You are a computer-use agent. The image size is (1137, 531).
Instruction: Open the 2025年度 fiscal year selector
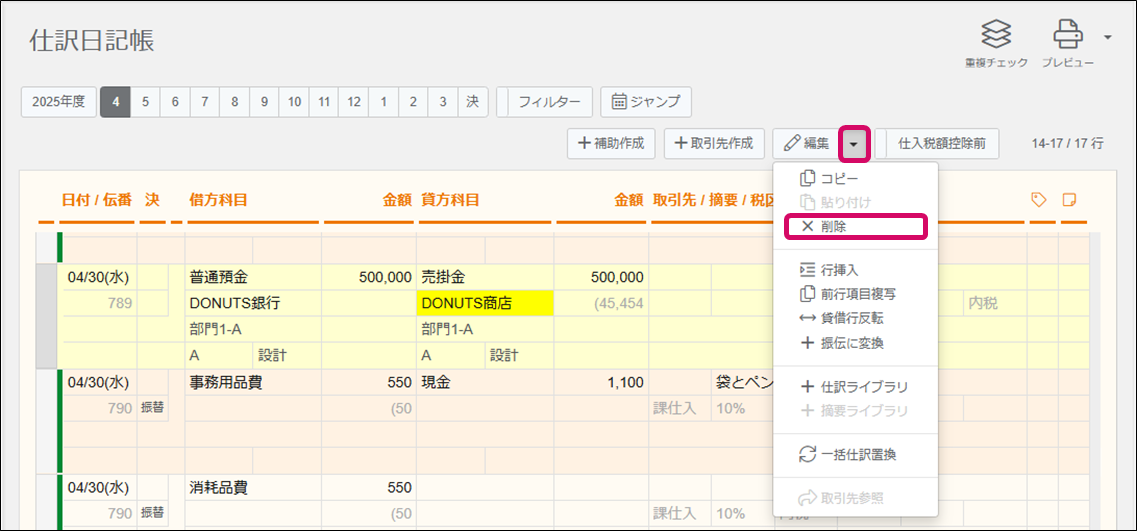pyautogui.click(x=59, y=101)
